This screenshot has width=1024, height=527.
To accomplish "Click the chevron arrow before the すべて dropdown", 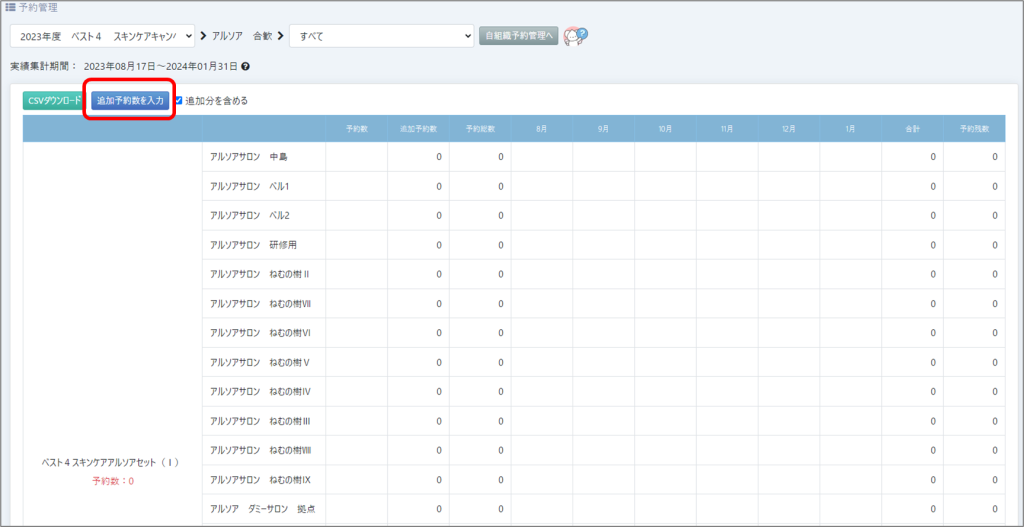I will pyautogui.click(x=280, y=36).
